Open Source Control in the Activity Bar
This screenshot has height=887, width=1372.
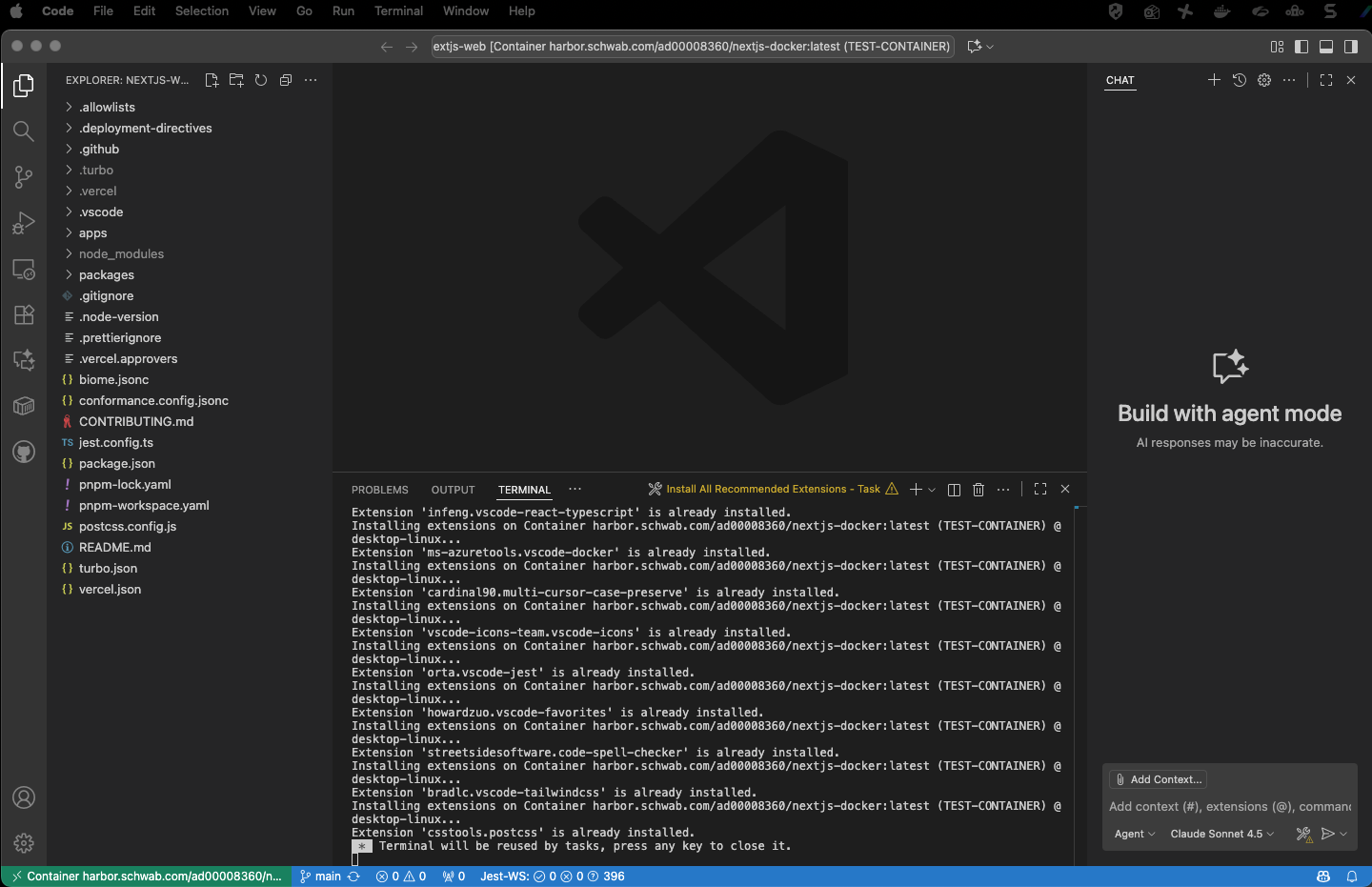tap(23, 177)
